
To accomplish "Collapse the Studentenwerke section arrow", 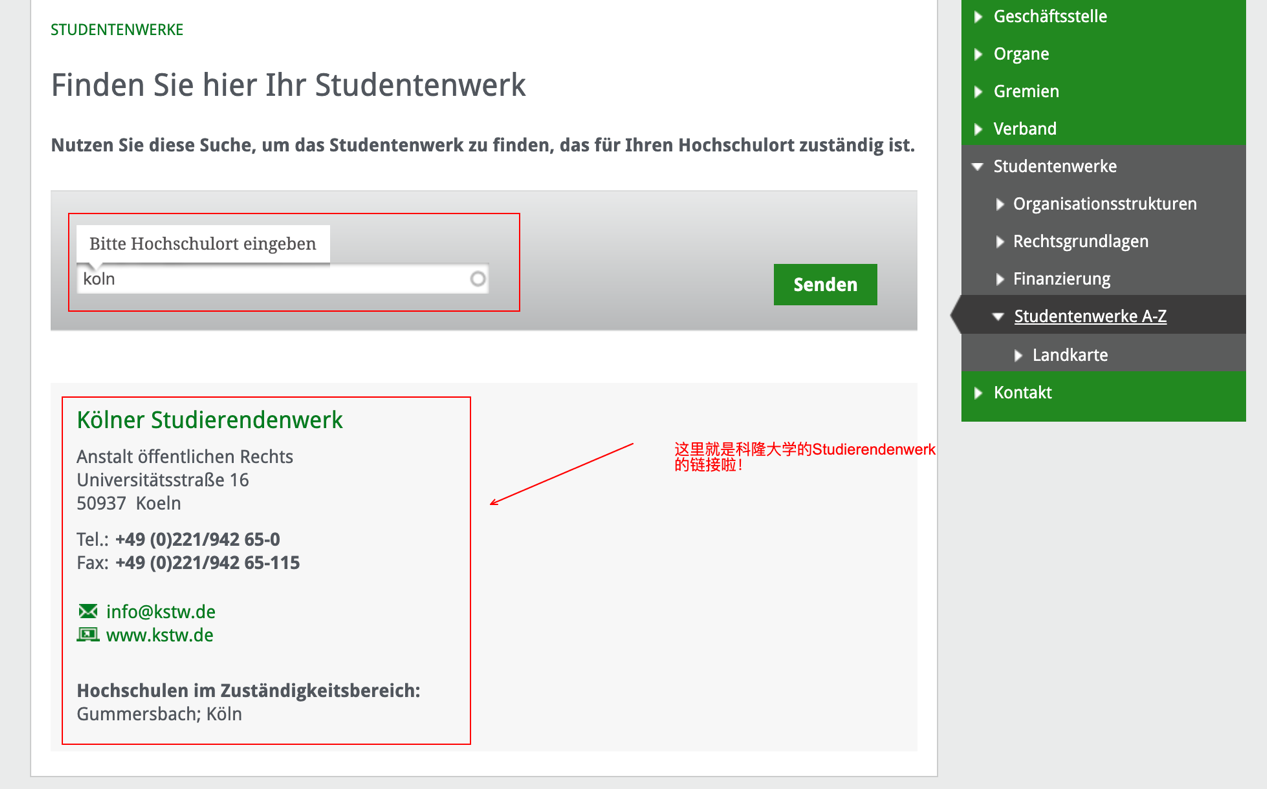I will (x=978, y=167).
